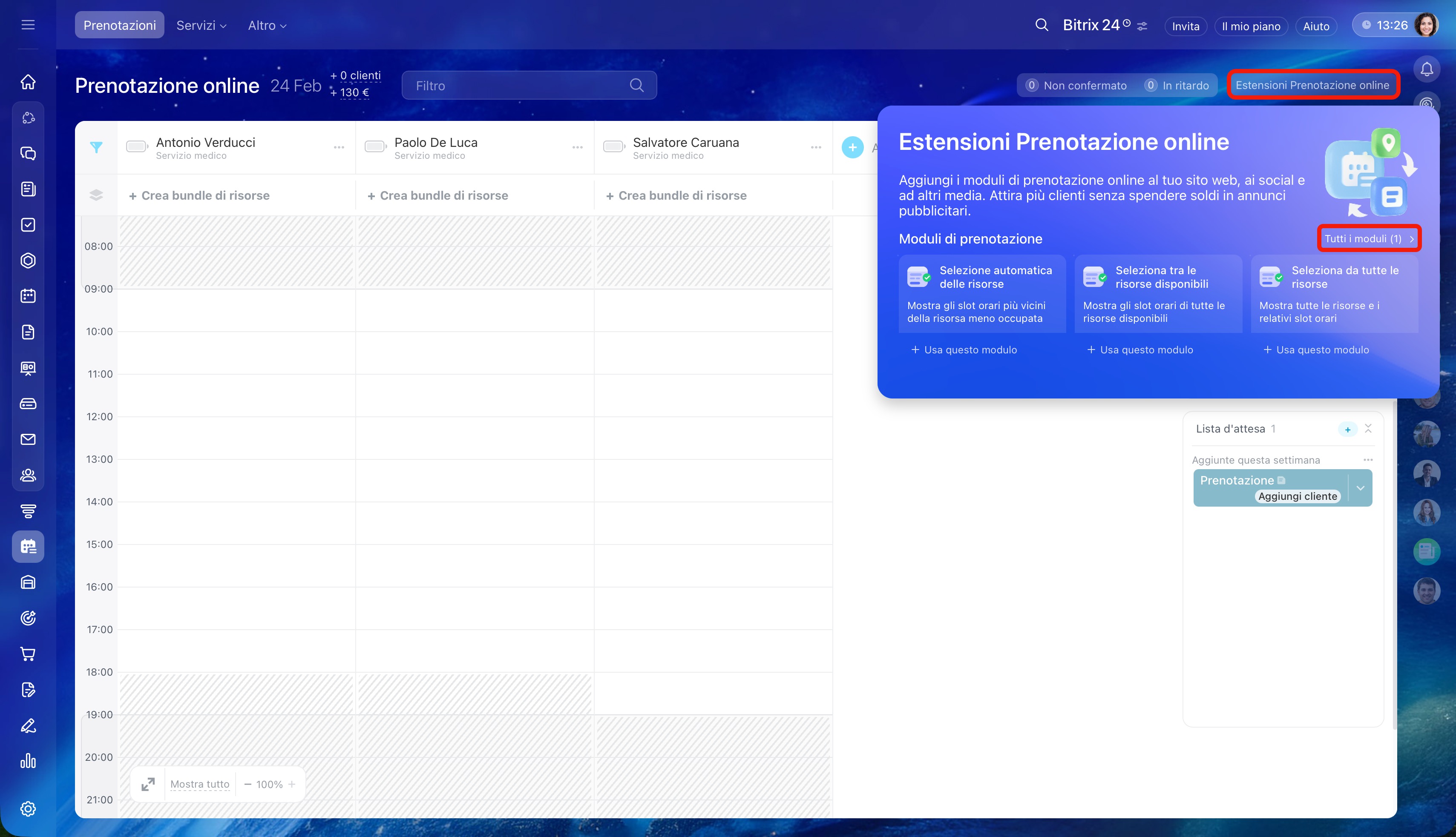Open the shopping cart sidebar icon
Image resolution: width=1456 pixels, height=837 pixels.
pos(28,654)
